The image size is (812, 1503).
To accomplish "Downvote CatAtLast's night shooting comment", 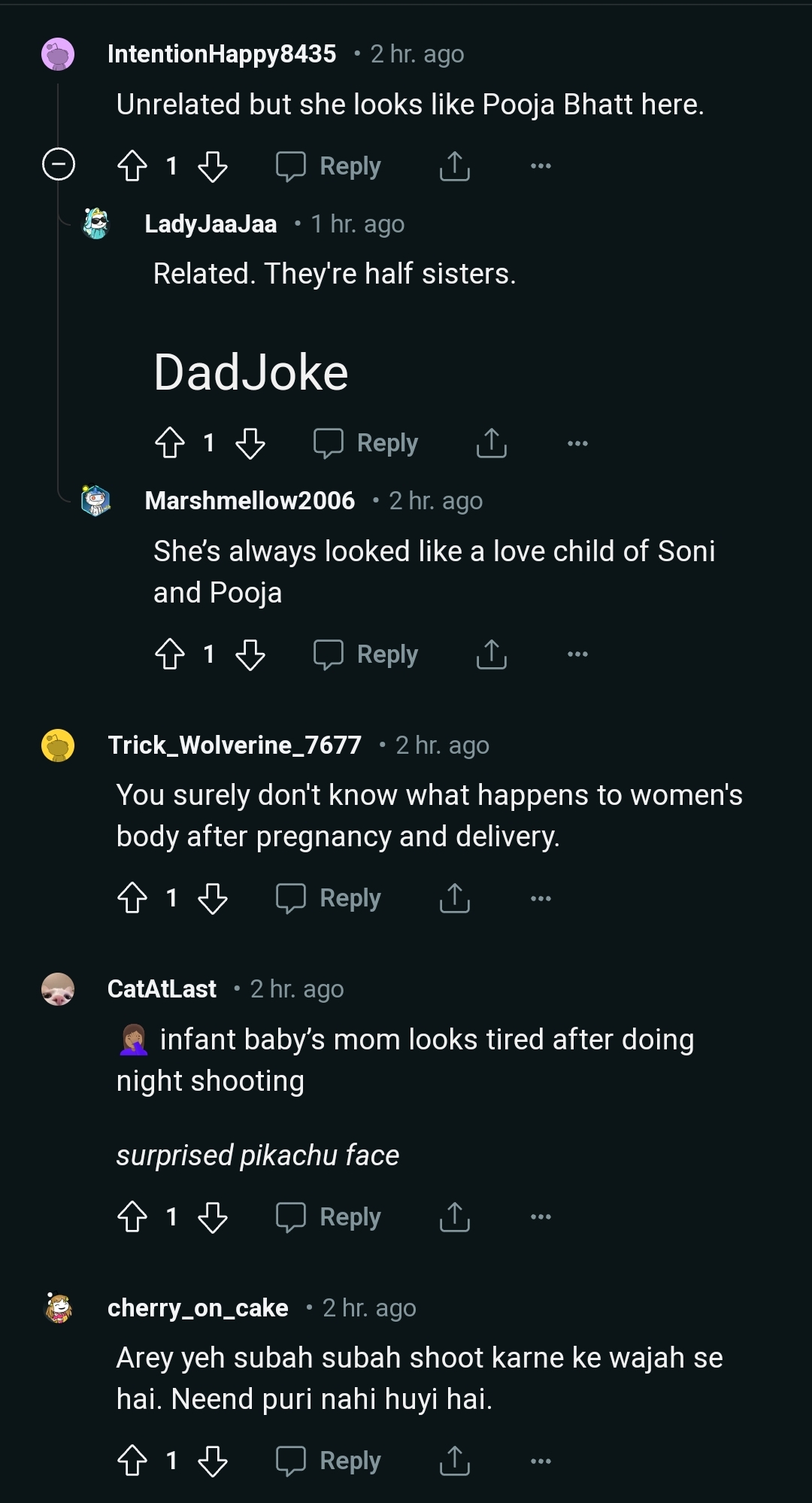I will pyautogui.click(x=213, y=1217).
